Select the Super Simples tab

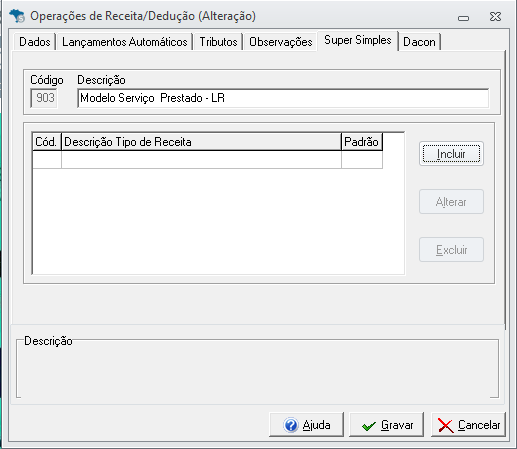click(x=358, y=40)
